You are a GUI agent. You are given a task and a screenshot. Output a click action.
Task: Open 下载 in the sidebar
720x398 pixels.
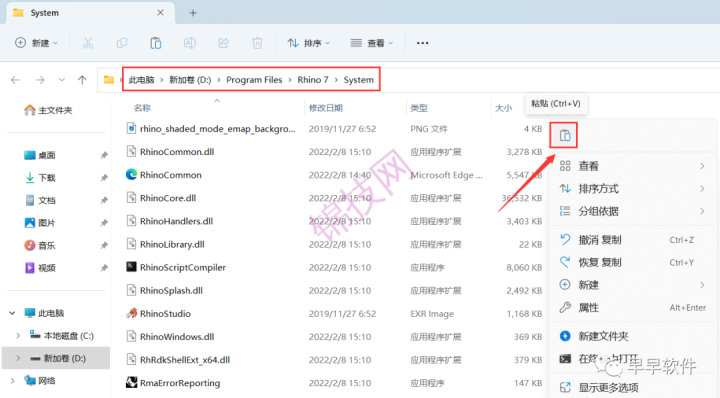point(39,178)
